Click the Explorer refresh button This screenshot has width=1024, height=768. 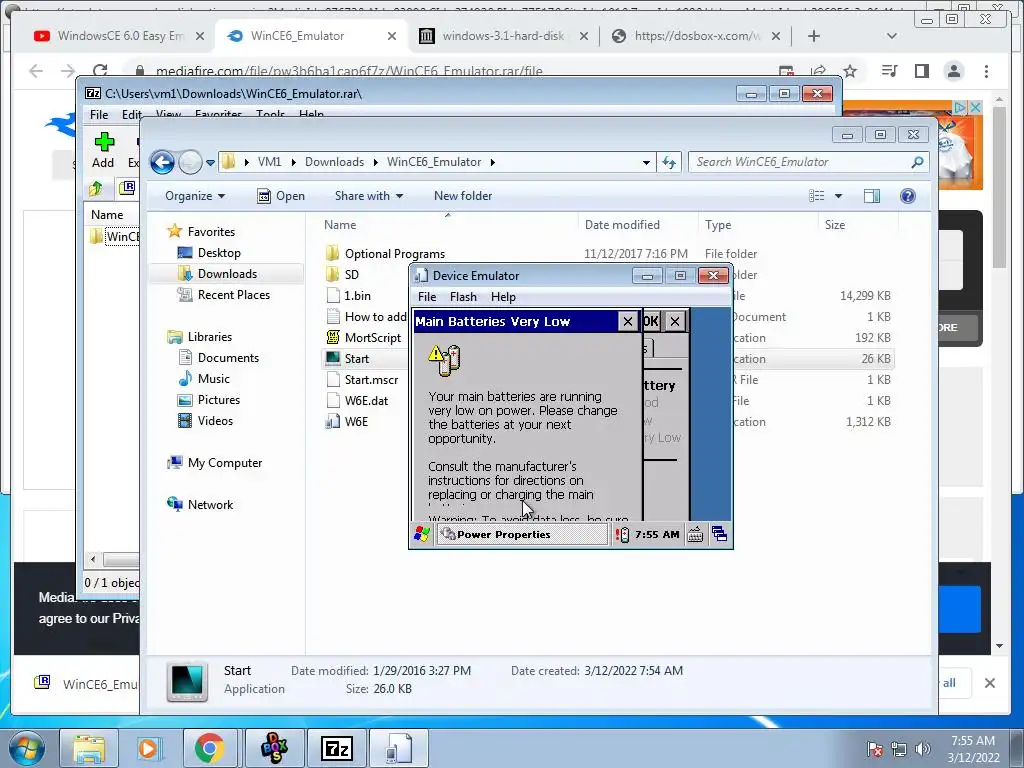(x=669, y=163)
